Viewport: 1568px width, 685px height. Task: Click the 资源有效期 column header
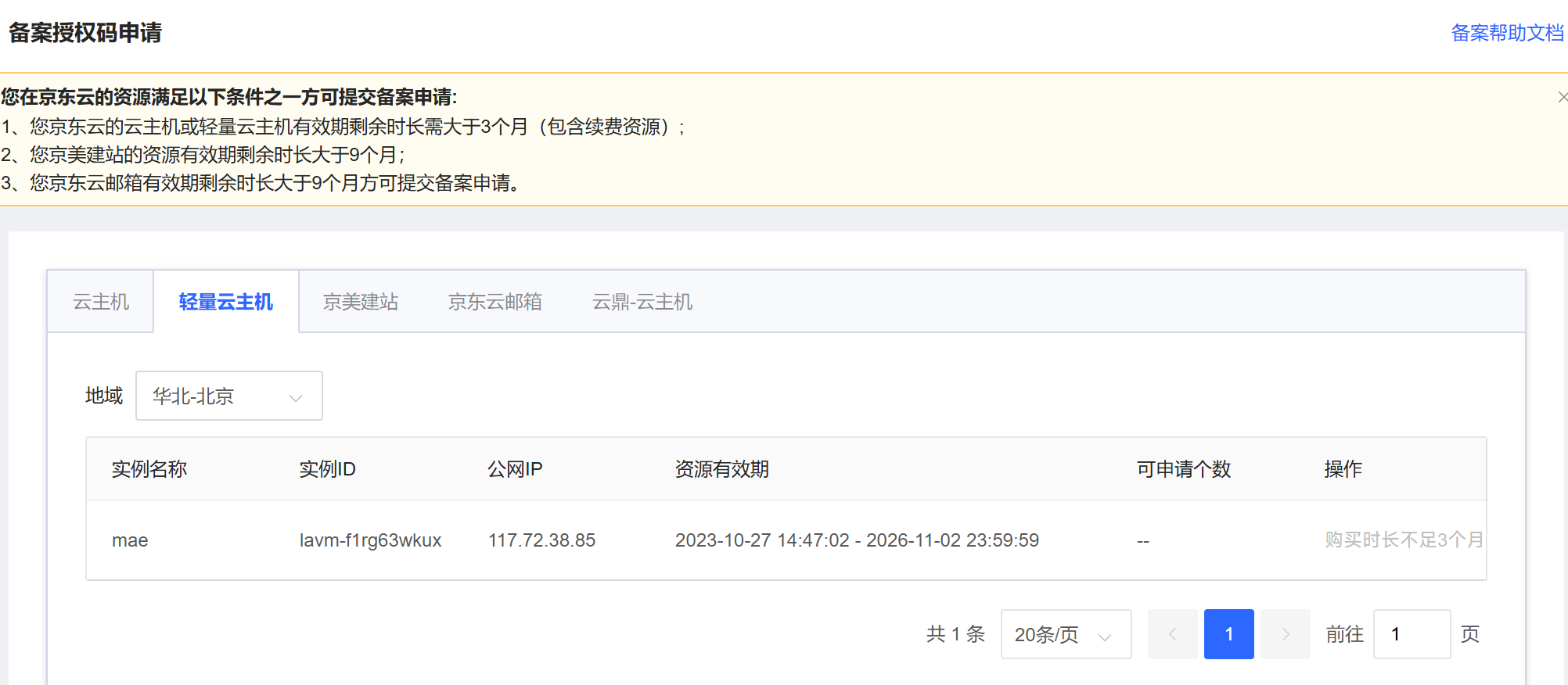click(x=722, y=469)
